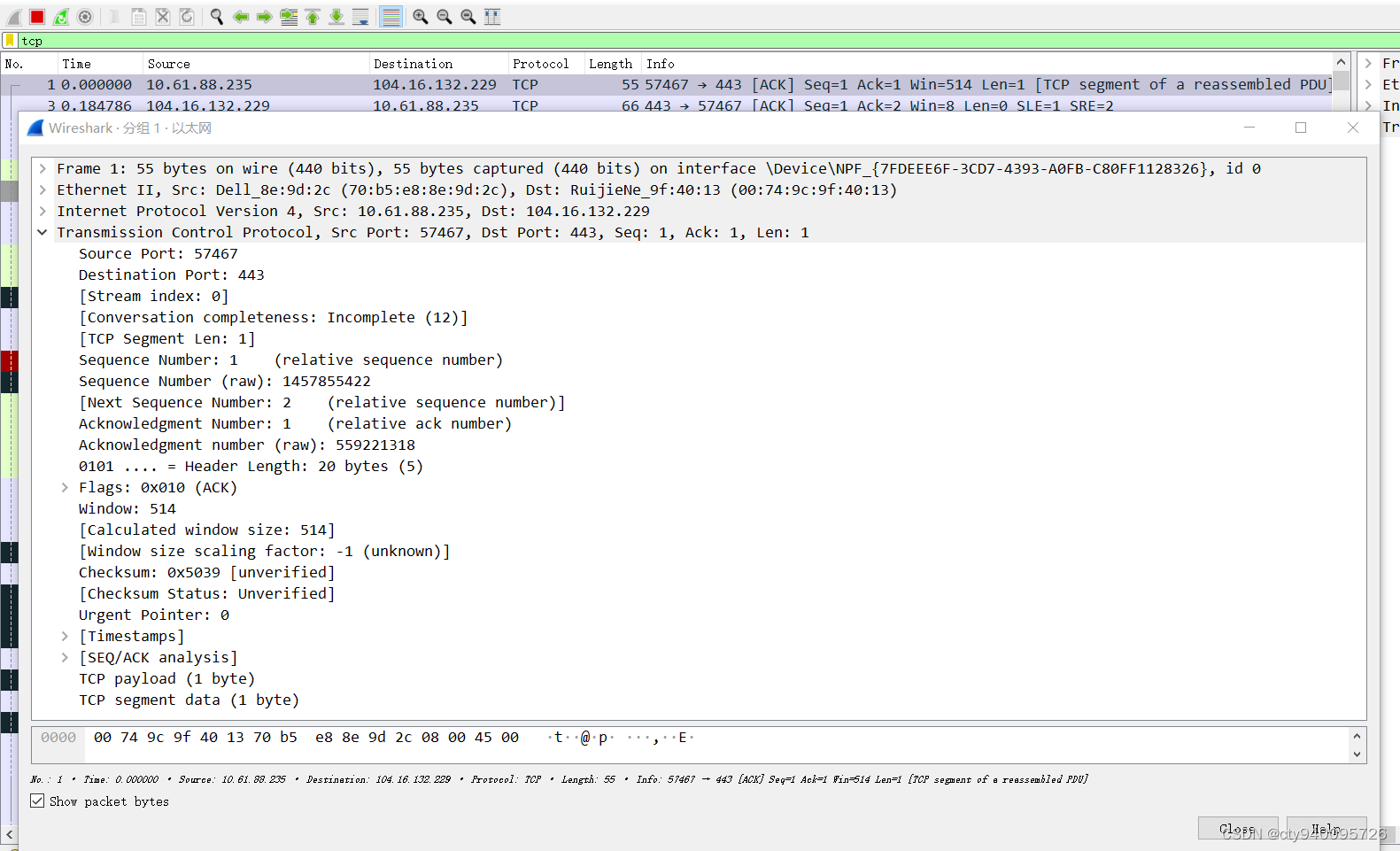1400x851 pixels.
Task: Expand Internet Protocol Version 4 node
Action: point(42,211)
